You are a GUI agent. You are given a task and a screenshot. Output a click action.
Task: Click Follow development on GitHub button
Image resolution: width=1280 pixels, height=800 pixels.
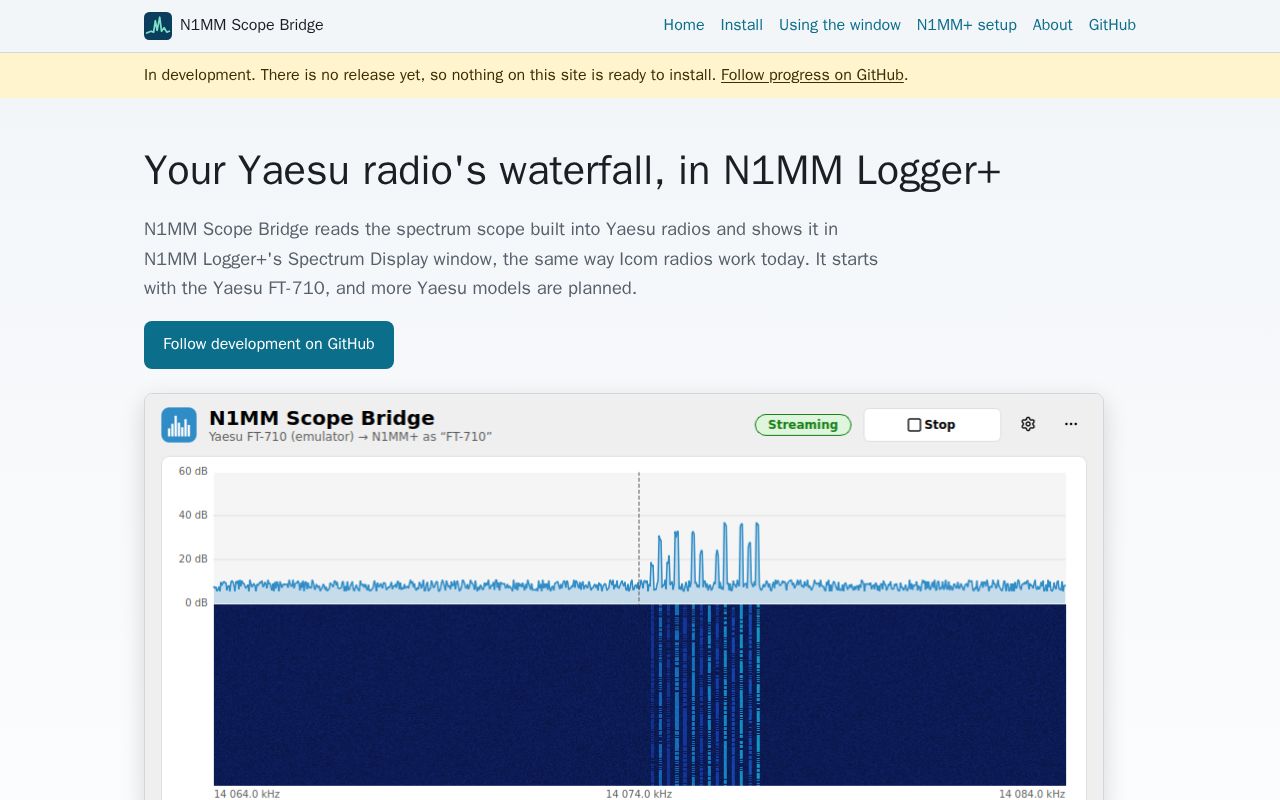pyautogui.click(x=269, y=345)
